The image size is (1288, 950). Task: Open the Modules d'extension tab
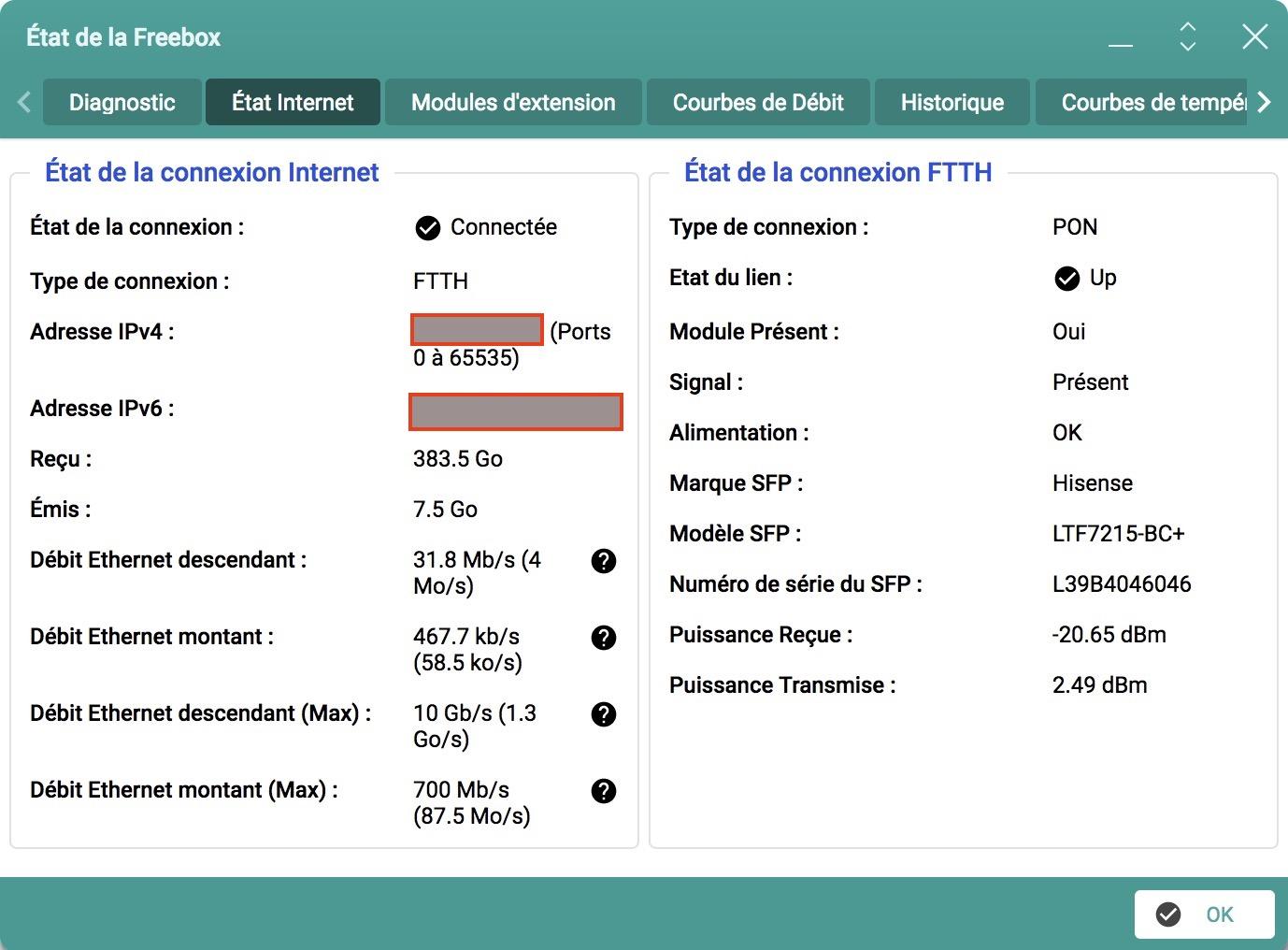[513, 102]
